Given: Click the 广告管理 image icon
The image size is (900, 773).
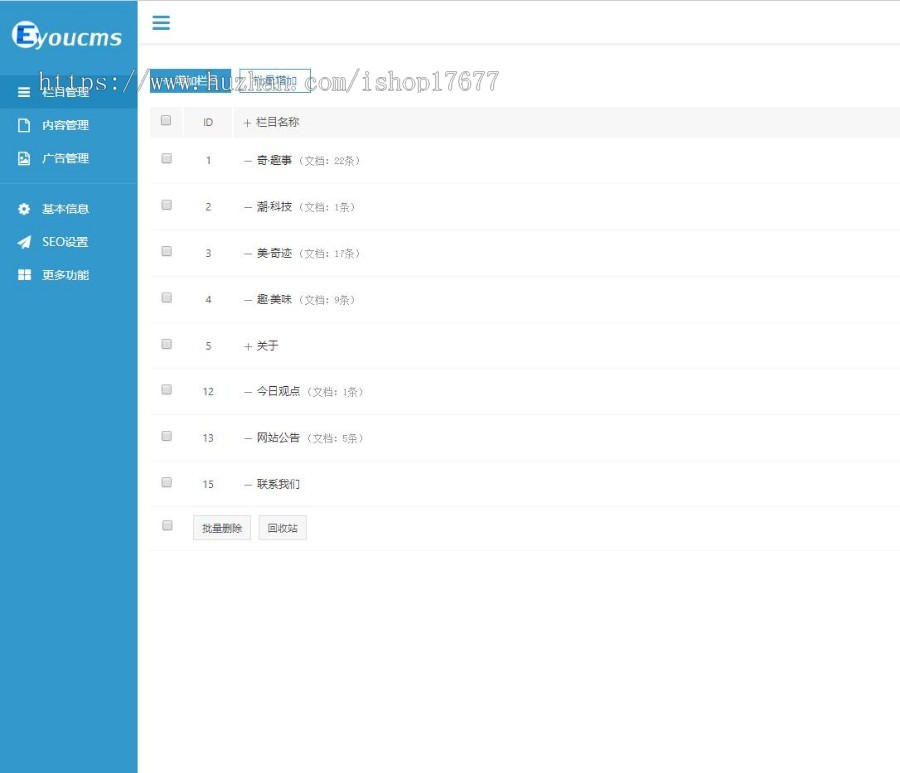Looking at the screenshot, I should [x=24, y=158].
